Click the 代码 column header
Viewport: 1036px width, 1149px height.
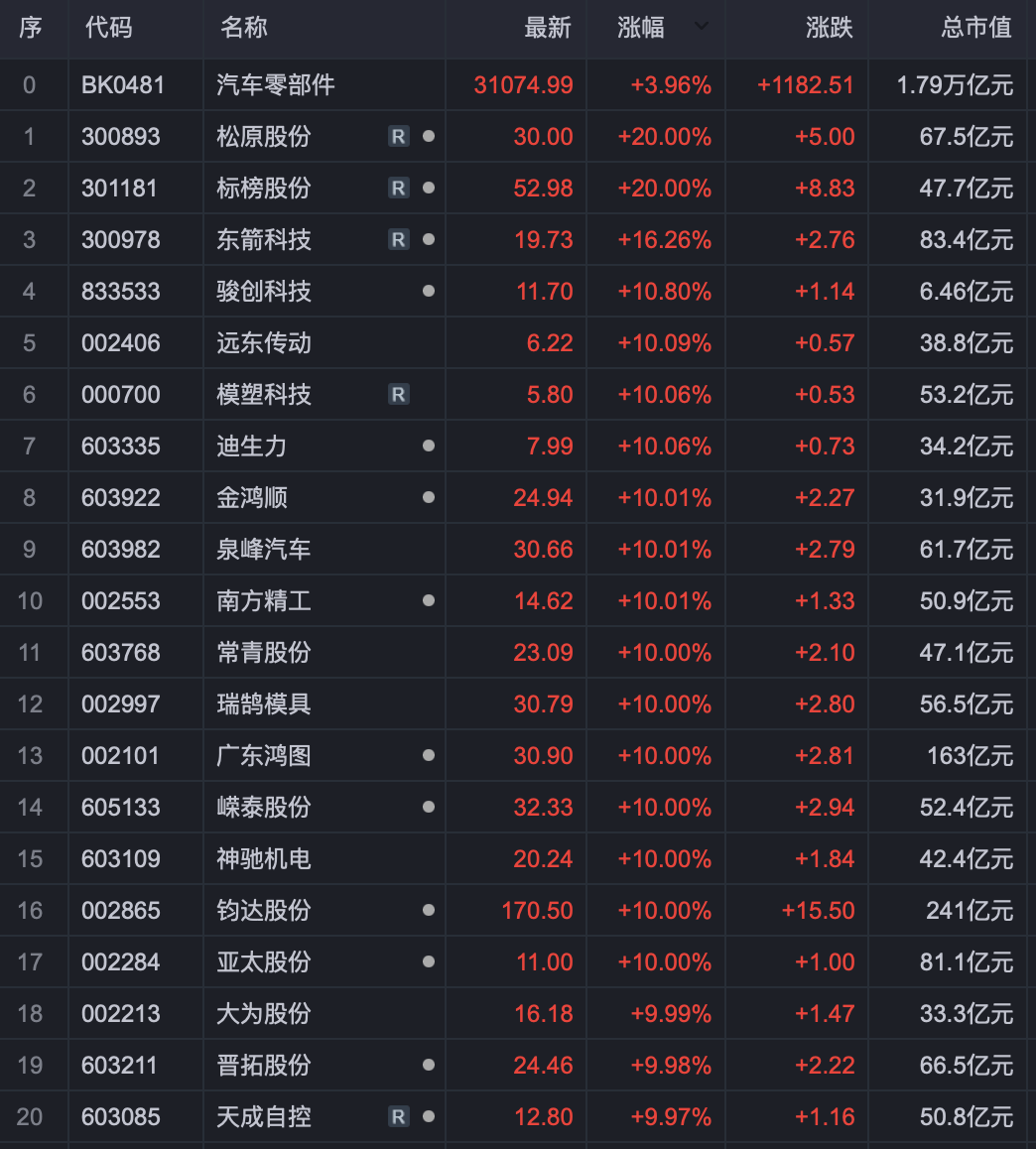click(x=108, y=28)
